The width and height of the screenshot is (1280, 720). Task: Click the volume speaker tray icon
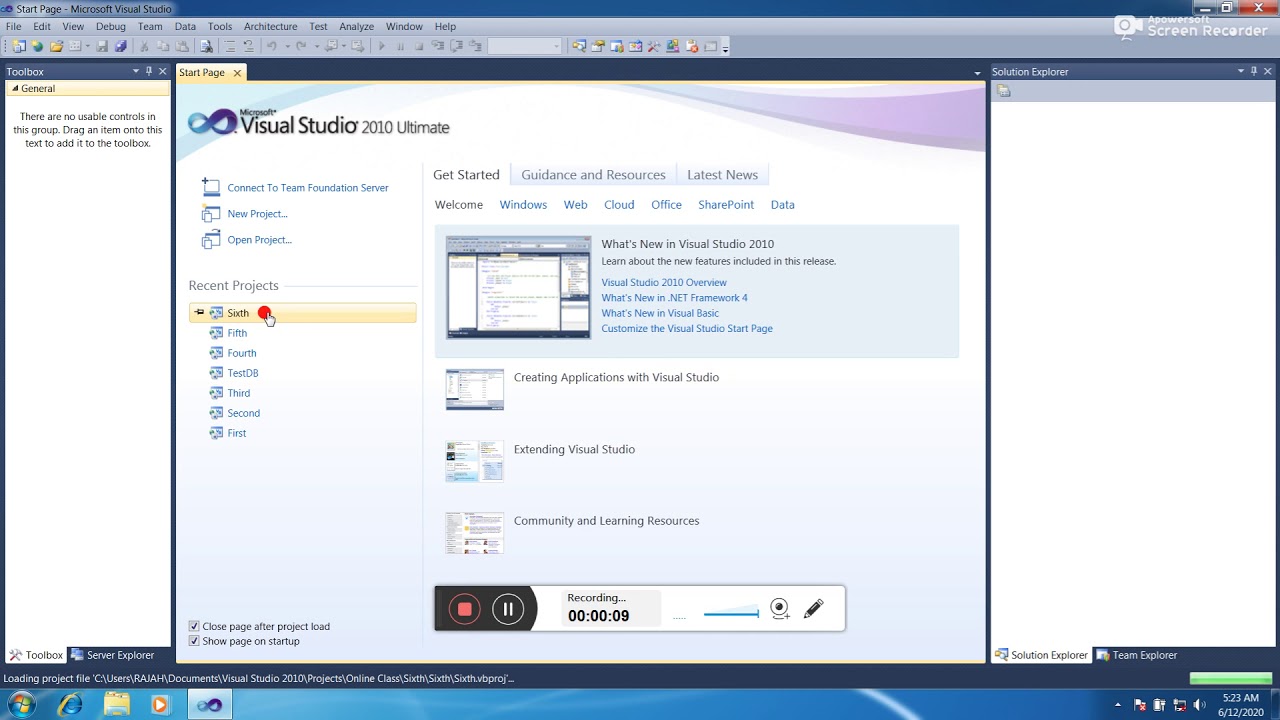point(1197,705)
